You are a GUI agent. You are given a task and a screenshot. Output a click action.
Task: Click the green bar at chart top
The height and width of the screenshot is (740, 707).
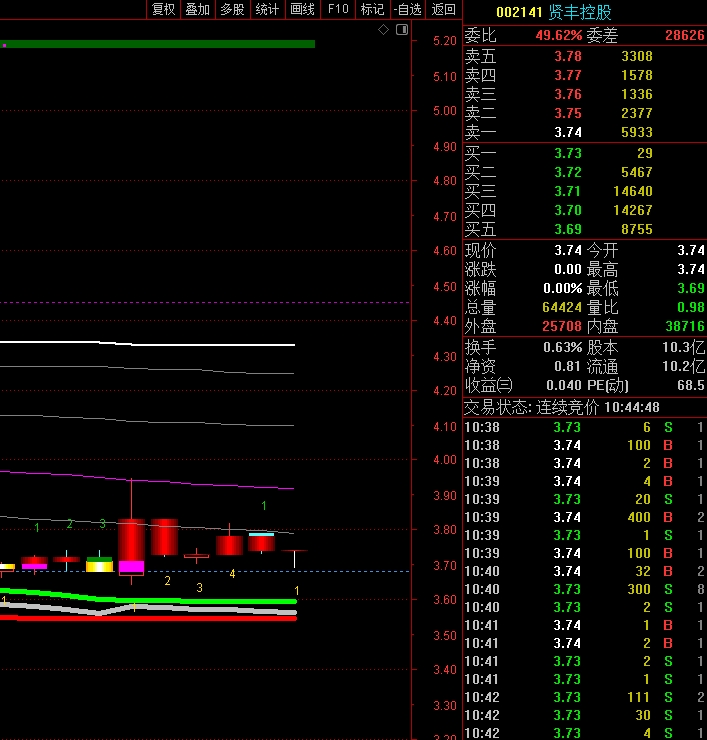click(x=158, y=44)
